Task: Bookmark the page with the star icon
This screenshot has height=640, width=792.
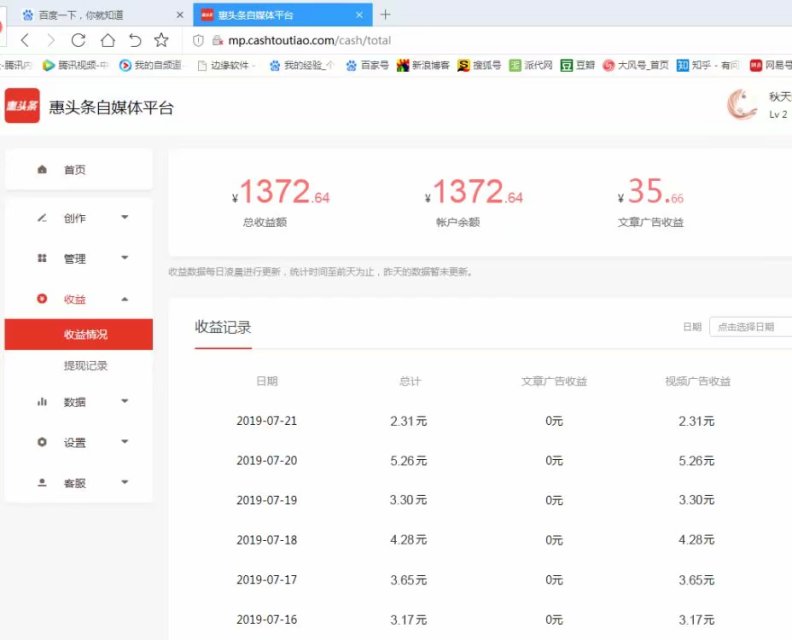Action: click(162, 40)
